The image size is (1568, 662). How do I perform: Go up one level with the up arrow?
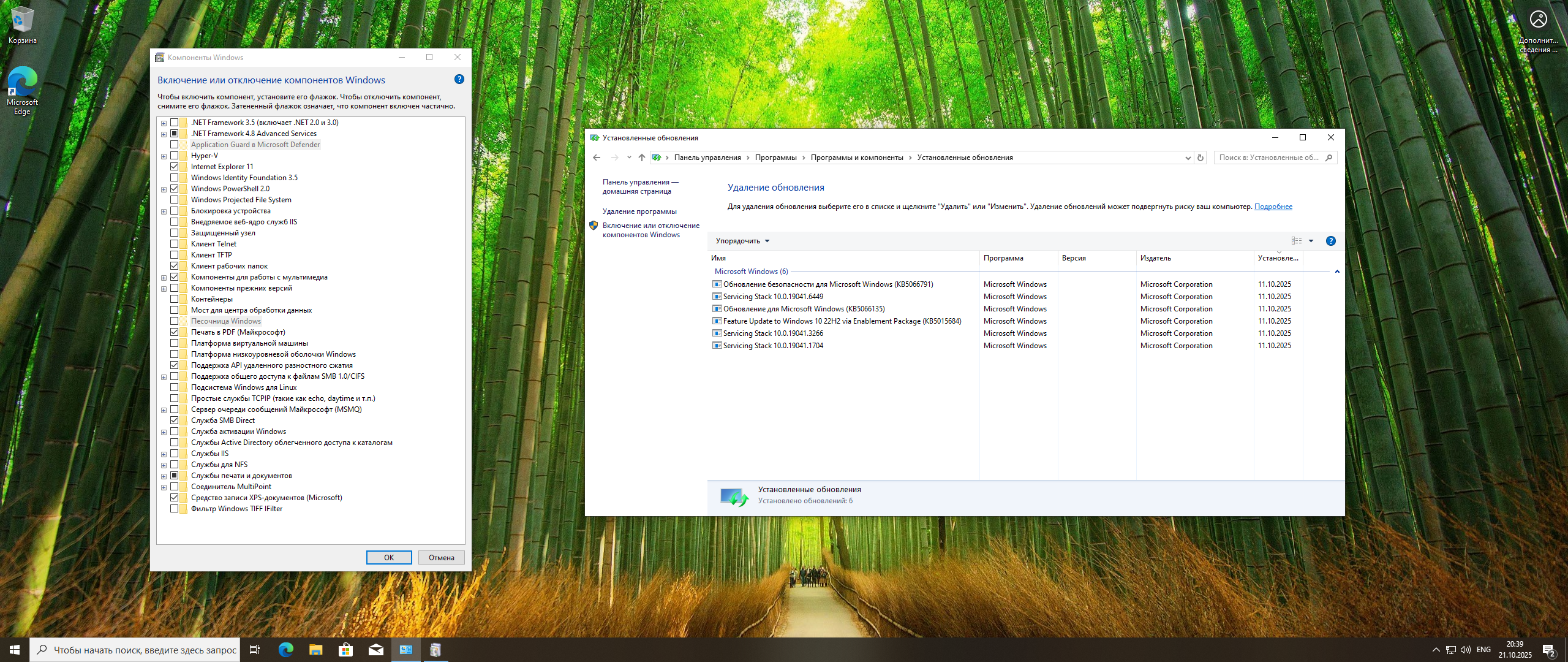pyautogui.click(x=641, y=158)
